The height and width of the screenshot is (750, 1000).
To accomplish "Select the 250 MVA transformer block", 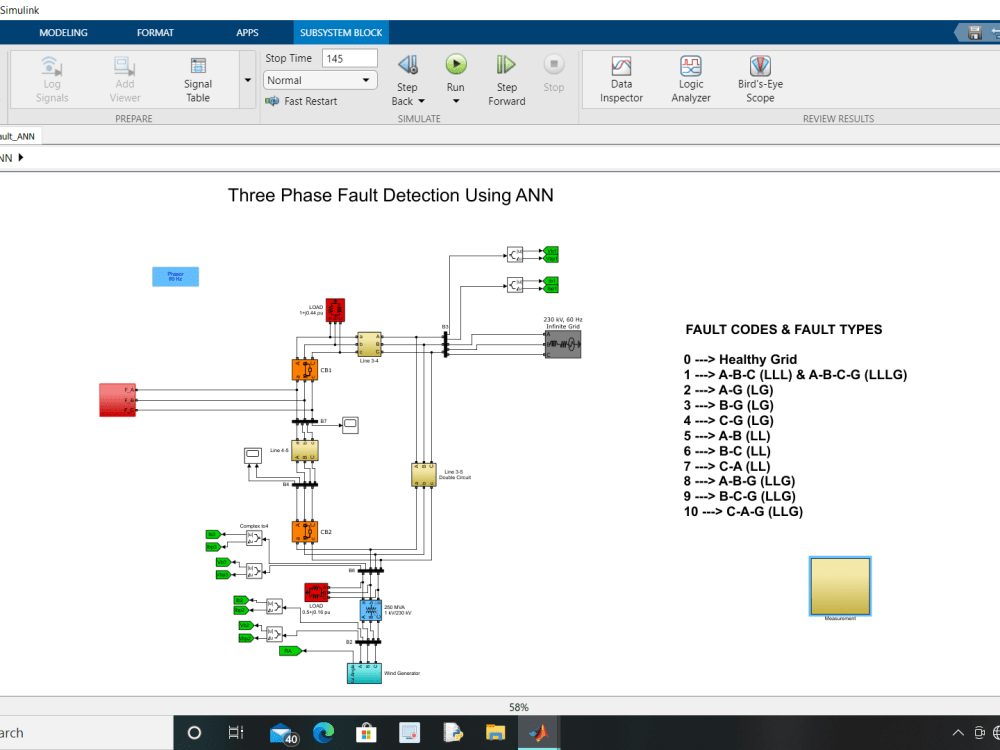I will [371, 610].
